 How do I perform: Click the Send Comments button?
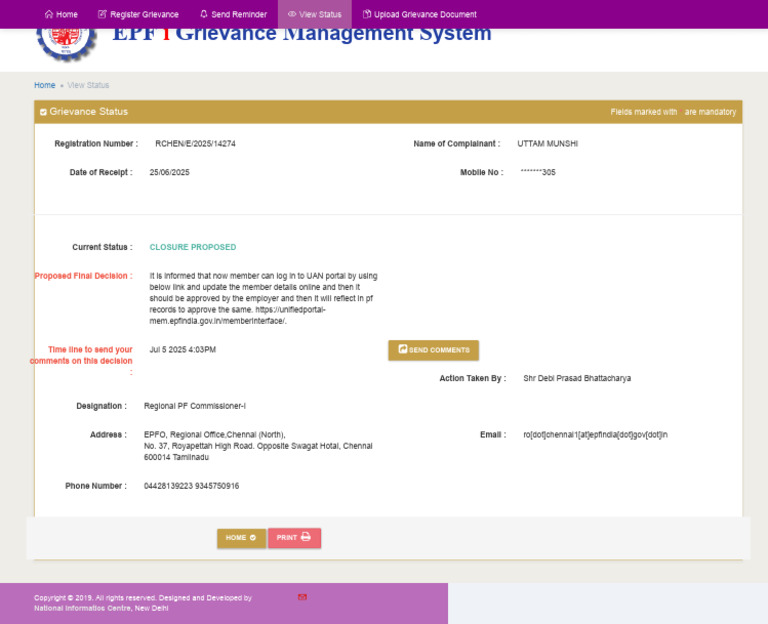pyautogui.click(x=433, y=350)
